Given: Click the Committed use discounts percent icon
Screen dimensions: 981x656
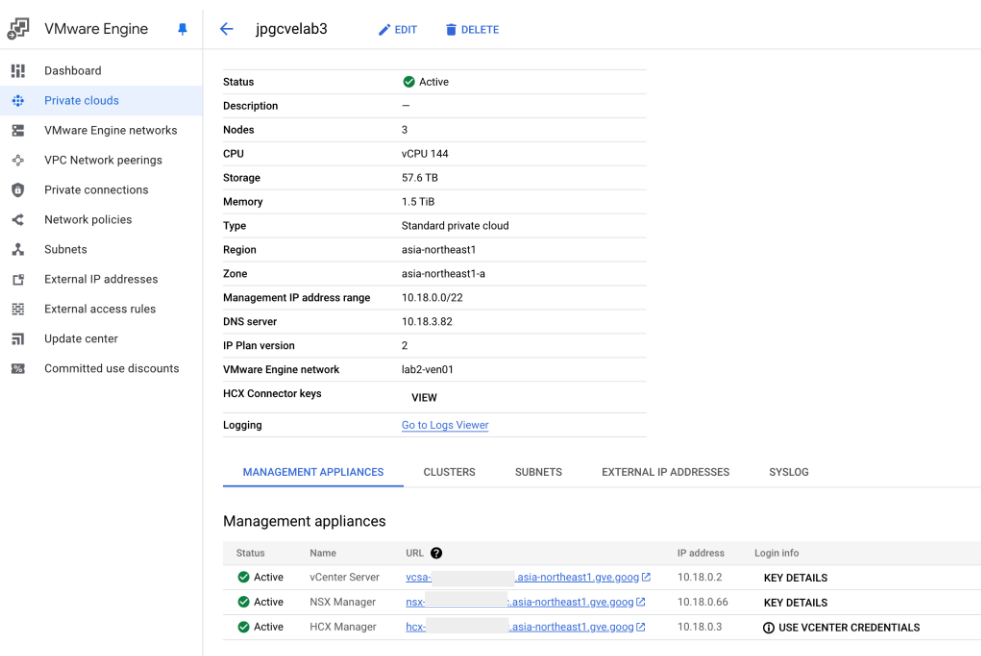Looking at the screenshot, I should 18,368.
